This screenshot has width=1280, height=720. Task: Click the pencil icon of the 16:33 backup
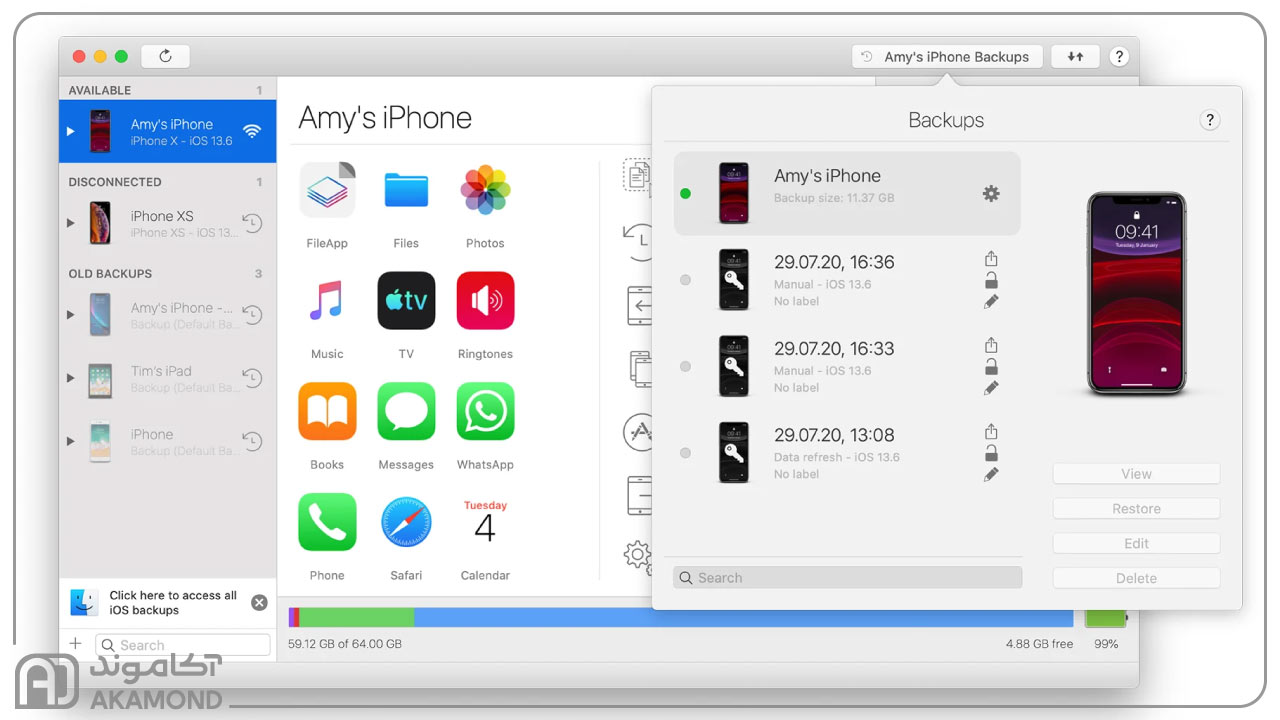pyautogui.click(x=991, y=388)
